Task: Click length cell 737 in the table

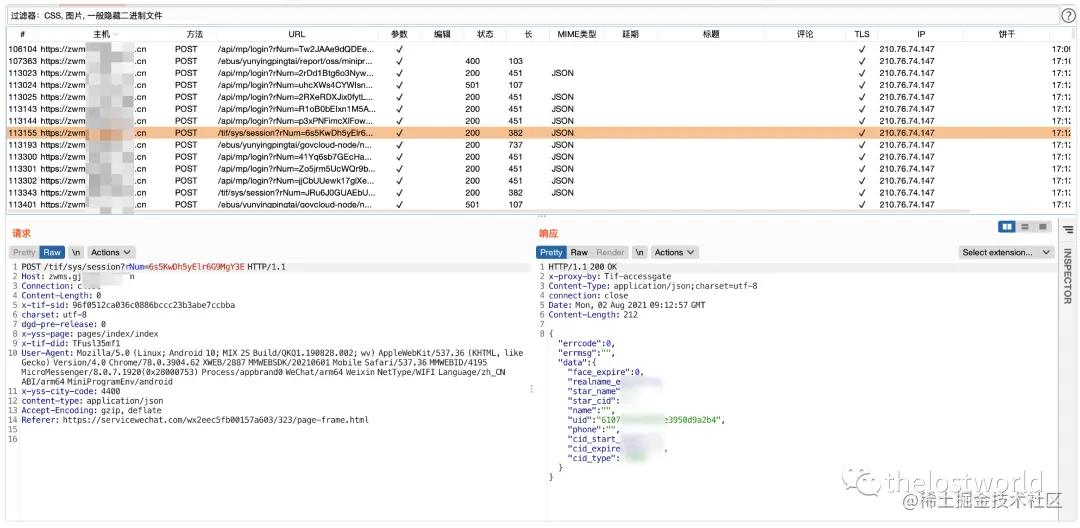Action: coord(516,145)
